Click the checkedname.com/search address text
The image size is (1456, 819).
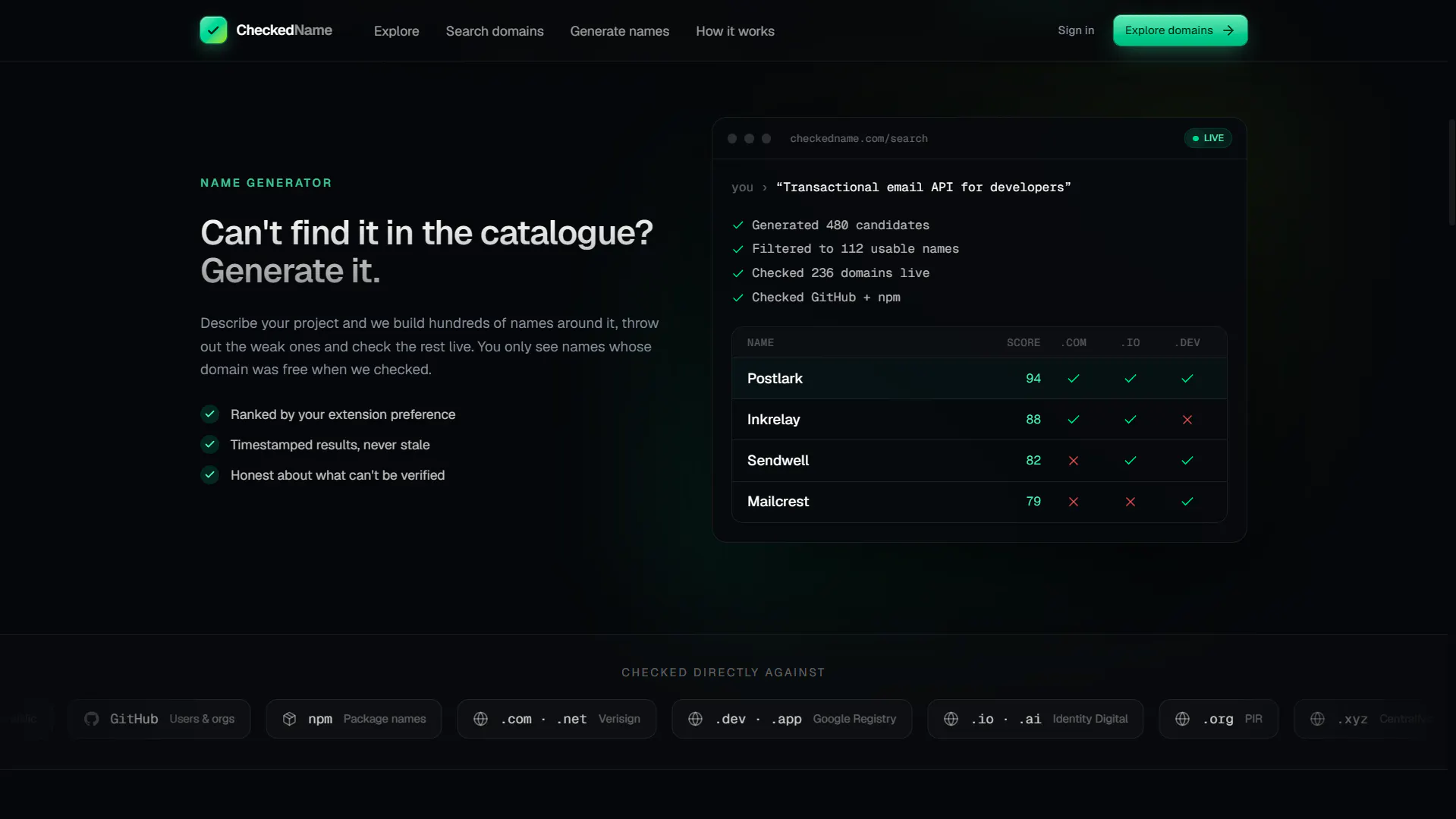pyautogui.click(x=858, y=138)
